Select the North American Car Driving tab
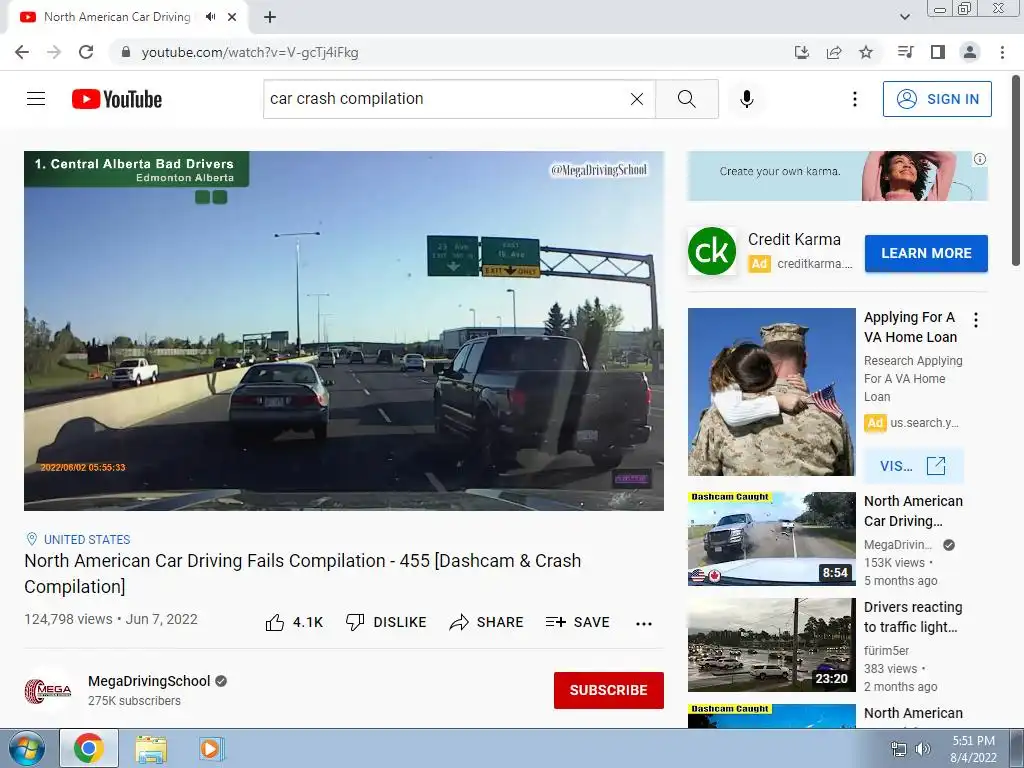This screenshot has height=768, width=1024. coord(118,17)
